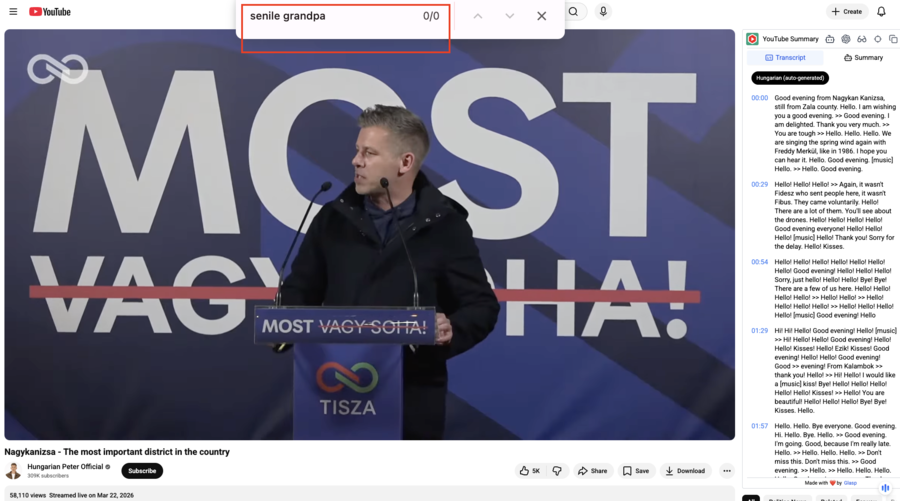Click the blue audio waveform floating button

click(x=885, y=488)
